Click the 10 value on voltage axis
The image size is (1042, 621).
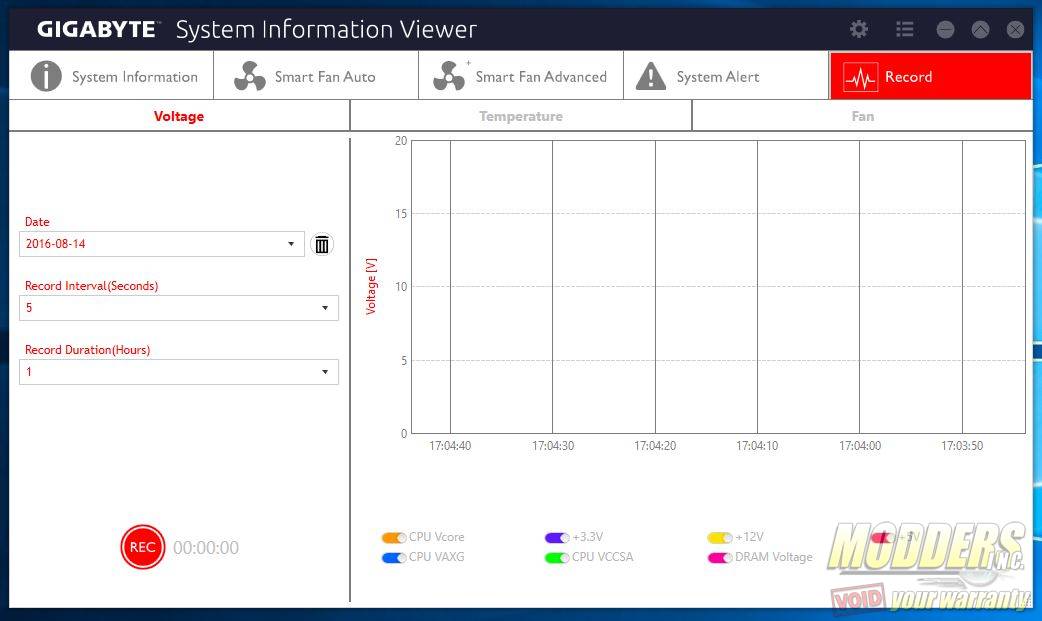(401, 287)
